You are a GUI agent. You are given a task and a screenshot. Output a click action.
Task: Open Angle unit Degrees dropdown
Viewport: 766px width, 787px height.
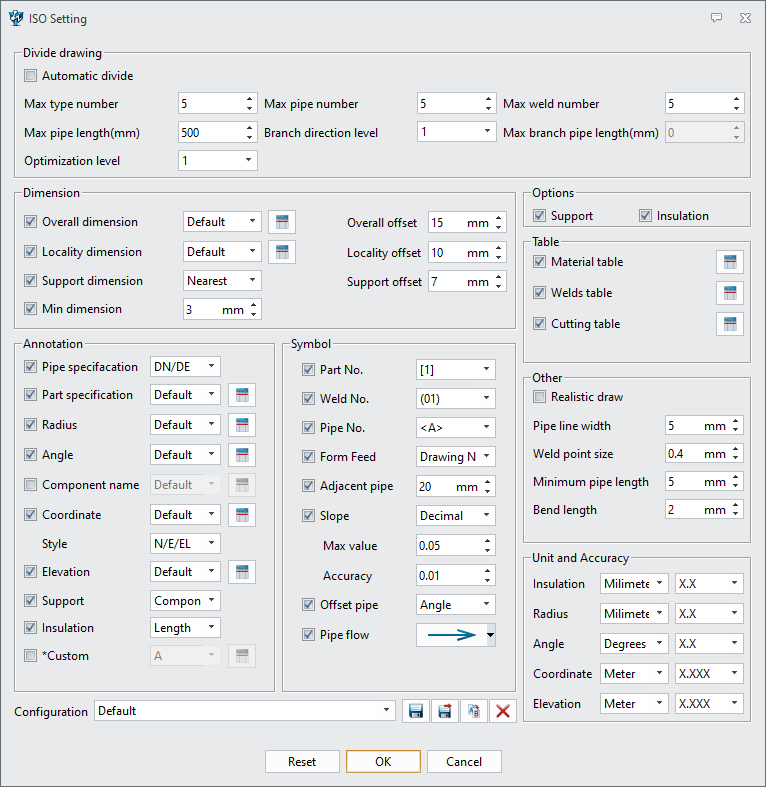(x=634, y=643)
